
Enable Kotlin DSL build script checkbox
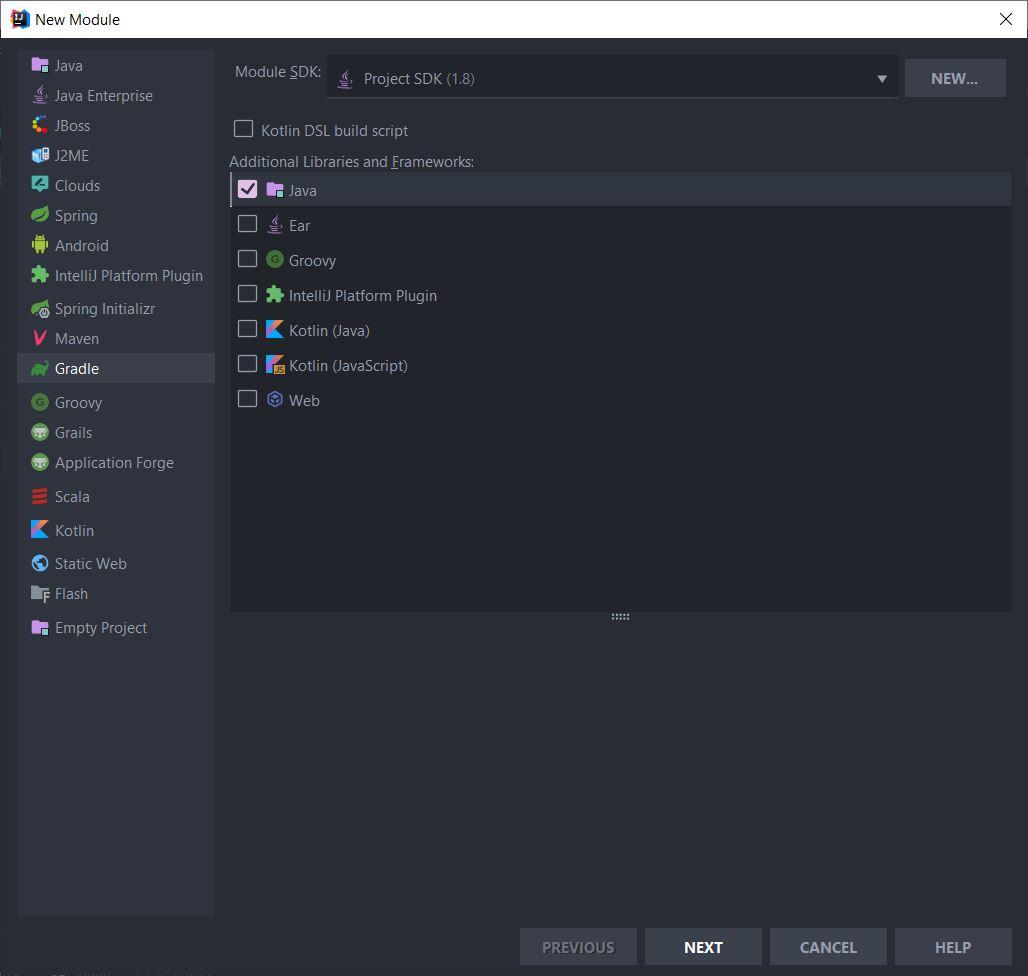(243, 128)
